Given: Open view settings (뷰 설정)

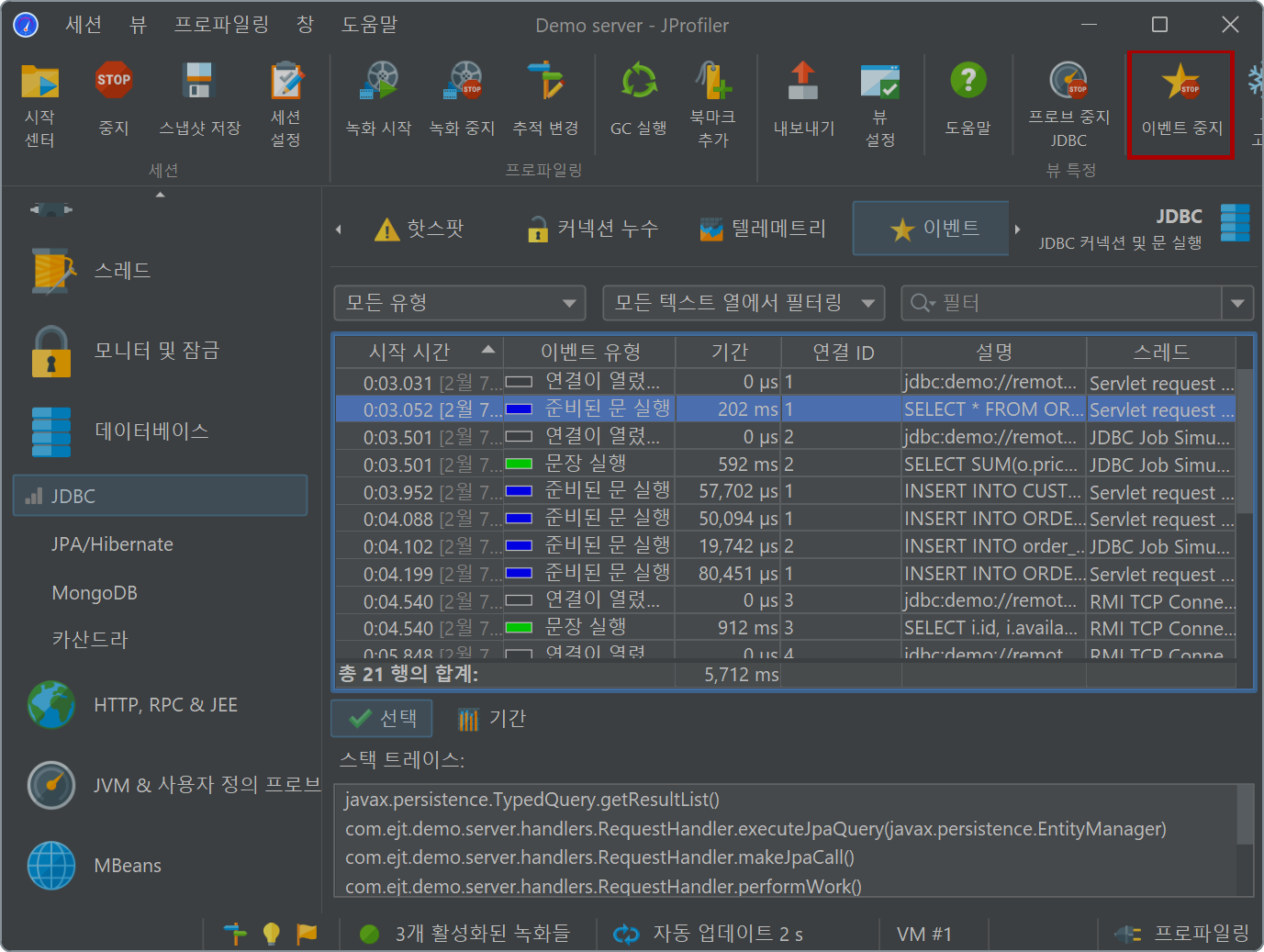Looking at the screenshot, I should pos(880,105).
